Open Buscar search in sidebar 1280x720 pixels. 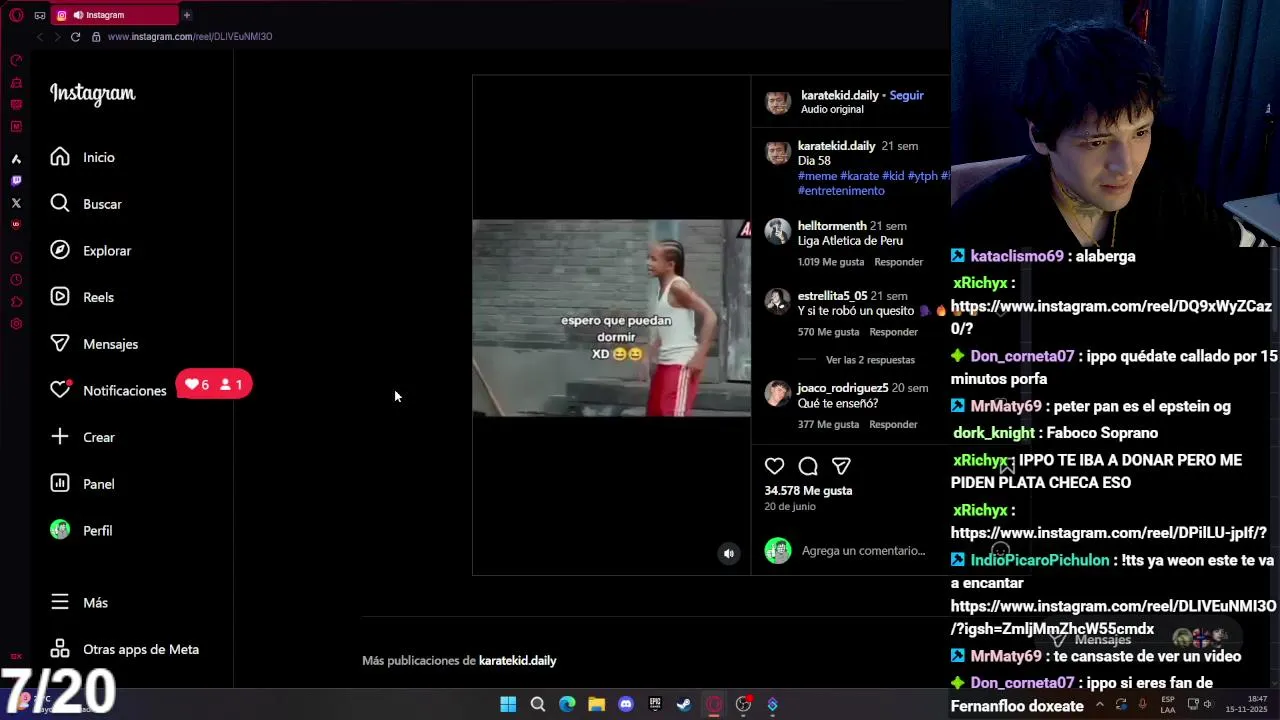coord(86,204)
